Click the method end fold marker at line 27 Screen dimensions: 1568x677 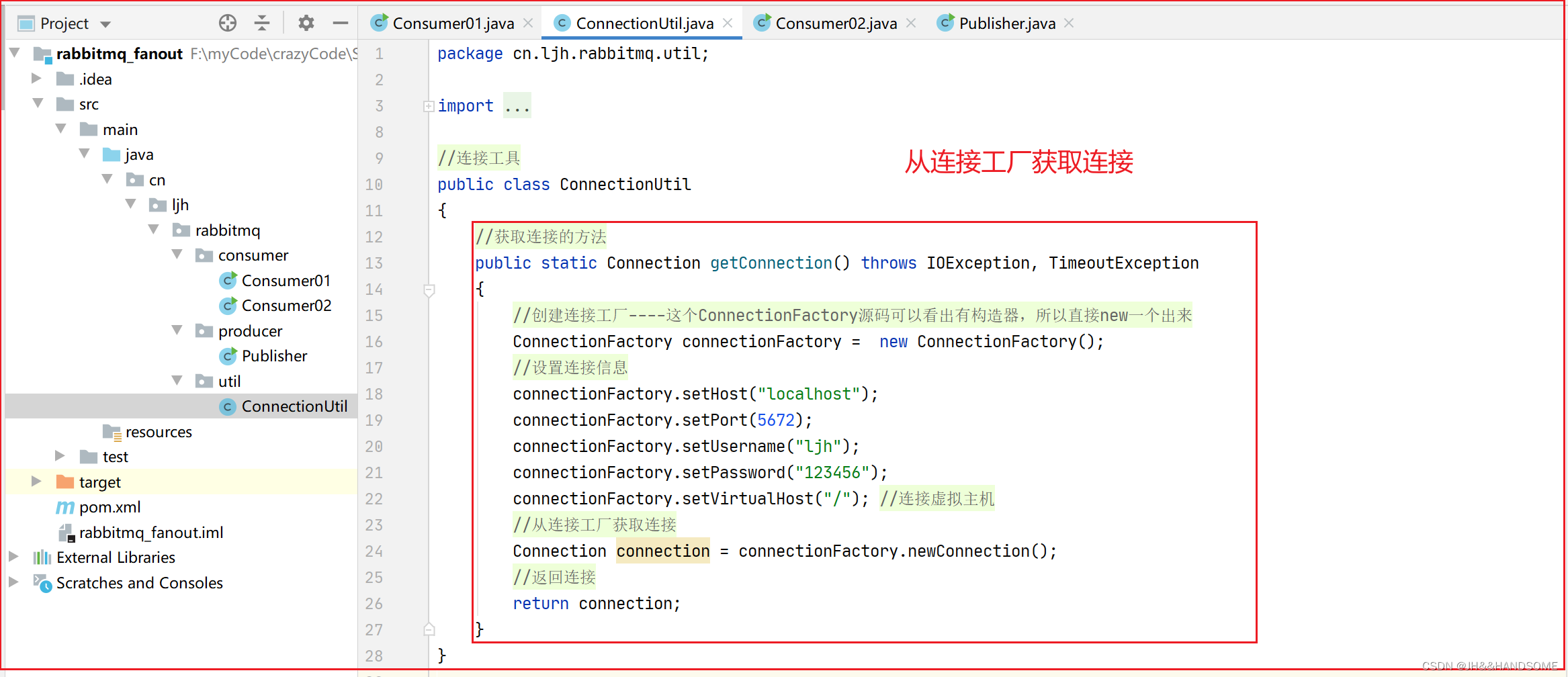[x=429, y=629]
